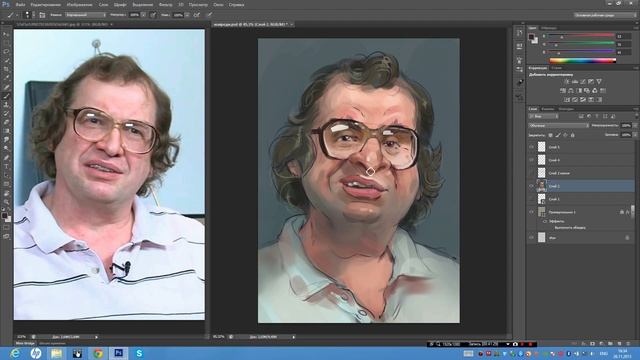This screenshot has width=640, height=360.
Task: Open the brush opacity slider dropdown
Action: pos(143,15)
